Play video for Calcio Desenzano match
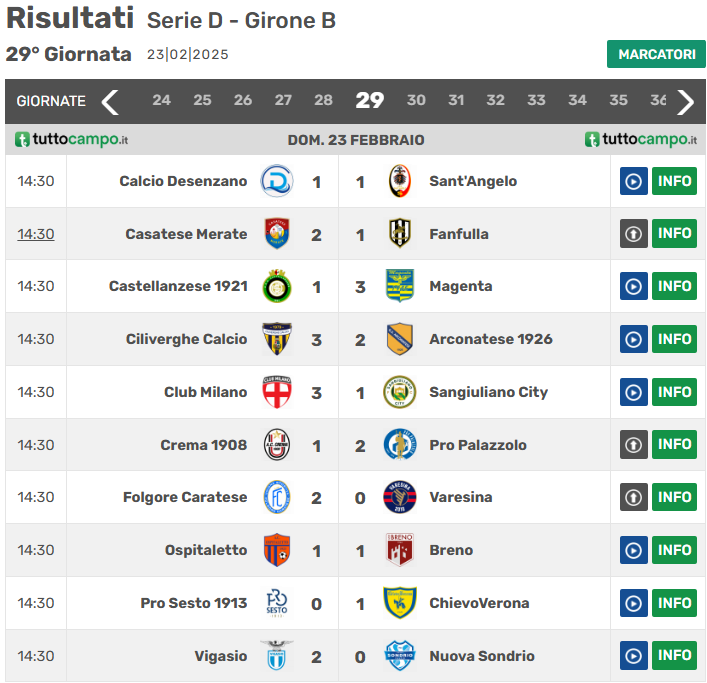This screenshot has height=683, width=707. click(633, 181)
